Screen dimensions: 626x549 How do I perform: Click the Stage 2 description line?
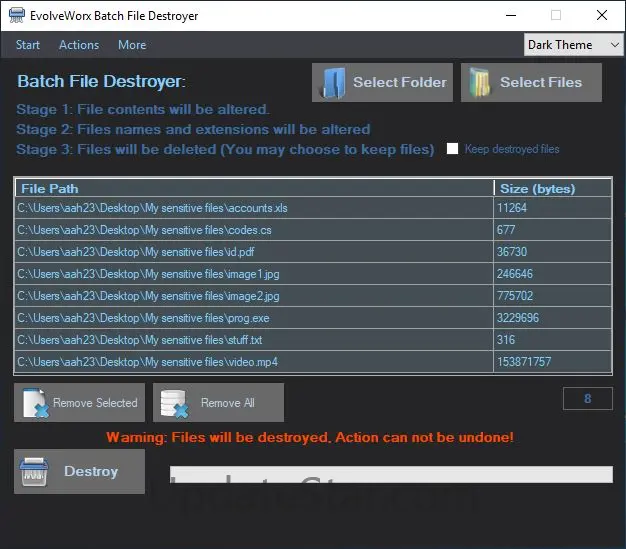[x=193, y=129]
